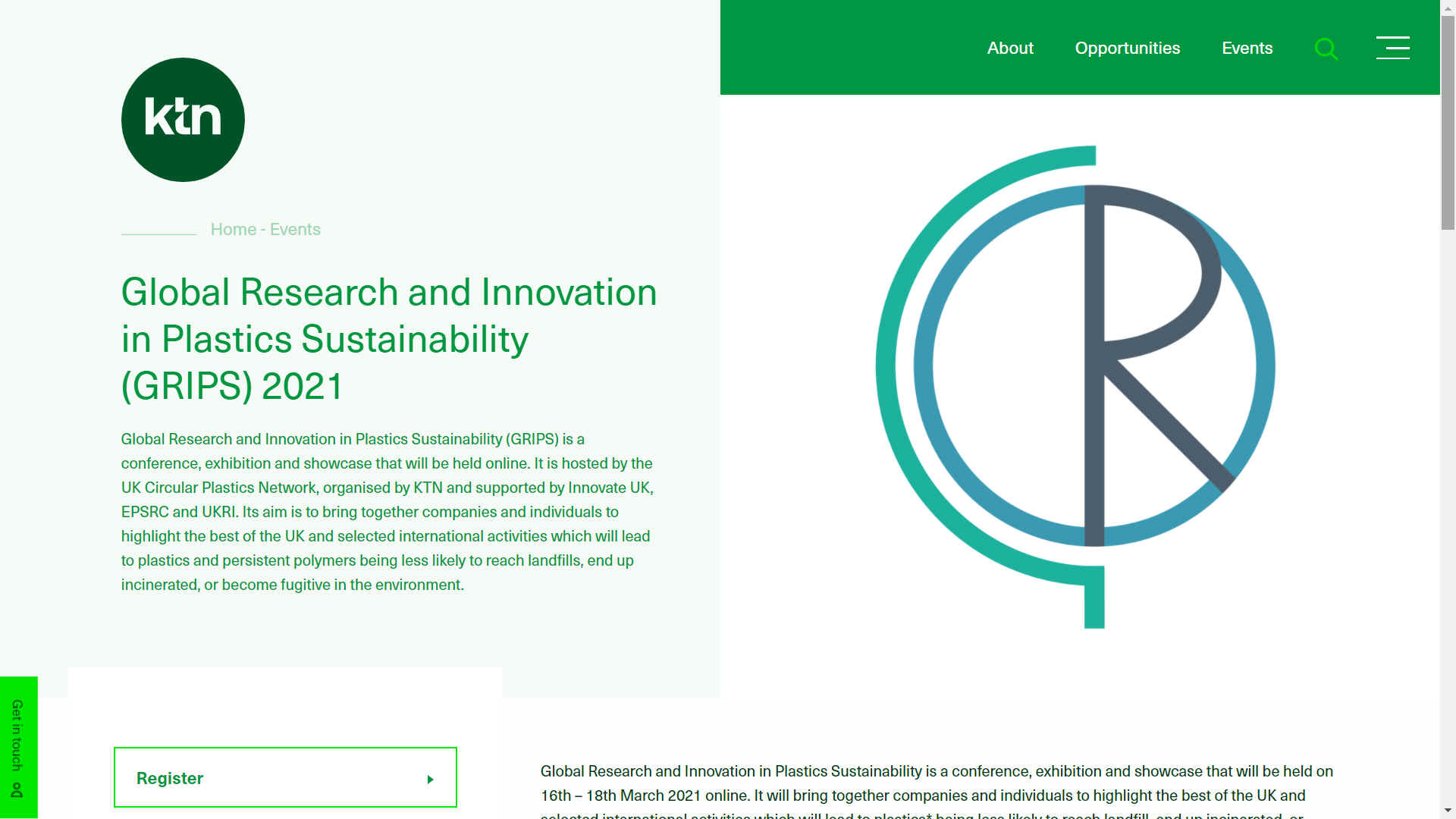Open the search magnifier icon

click(1326, 49)
